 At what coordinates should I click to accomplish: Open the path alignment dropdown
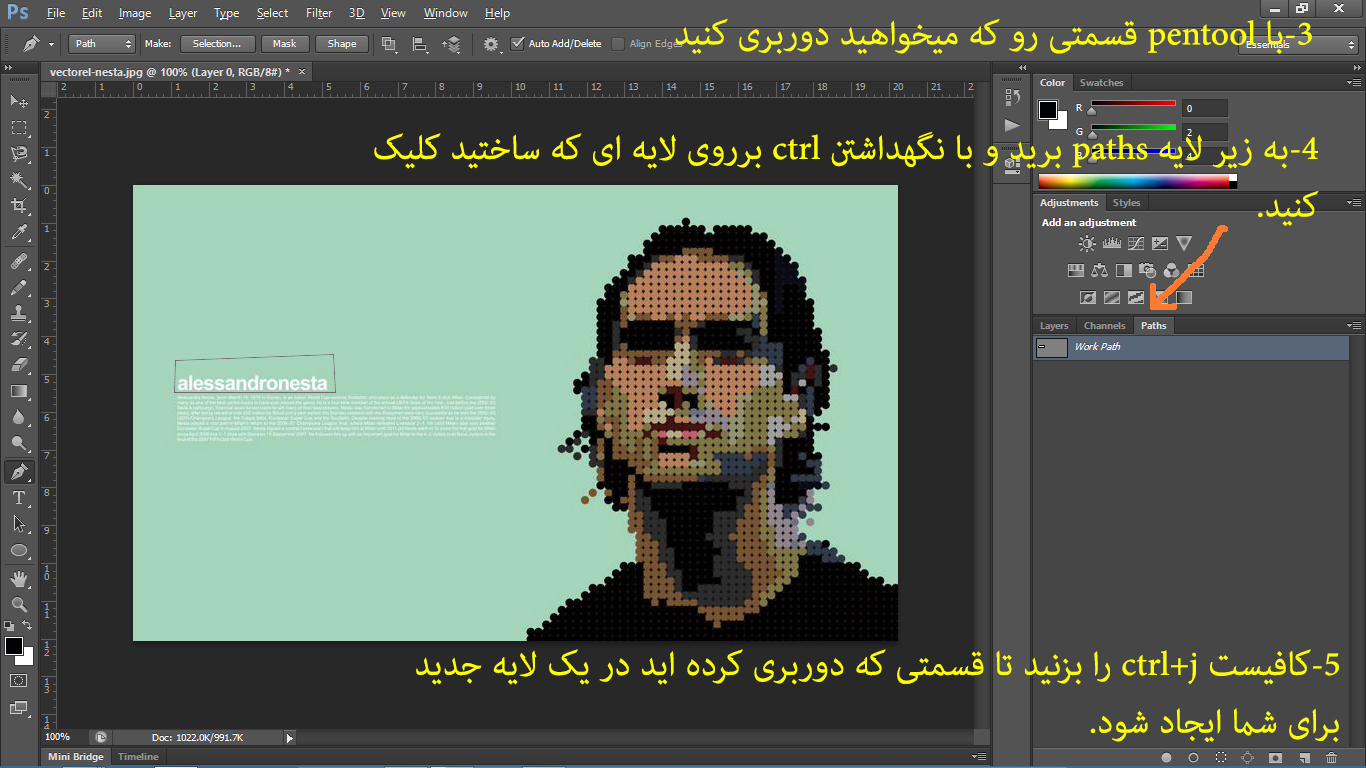point(420,44)
